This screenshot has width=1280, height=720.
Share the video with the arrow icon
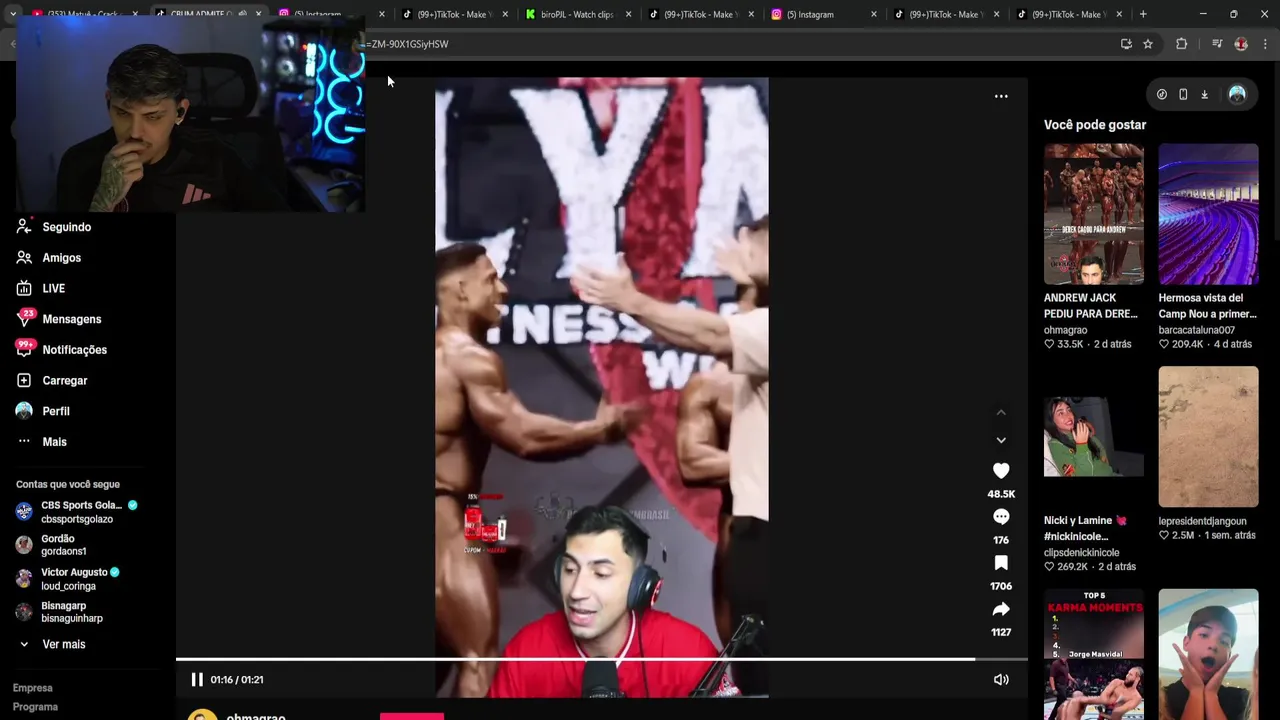click(1001, 609)
